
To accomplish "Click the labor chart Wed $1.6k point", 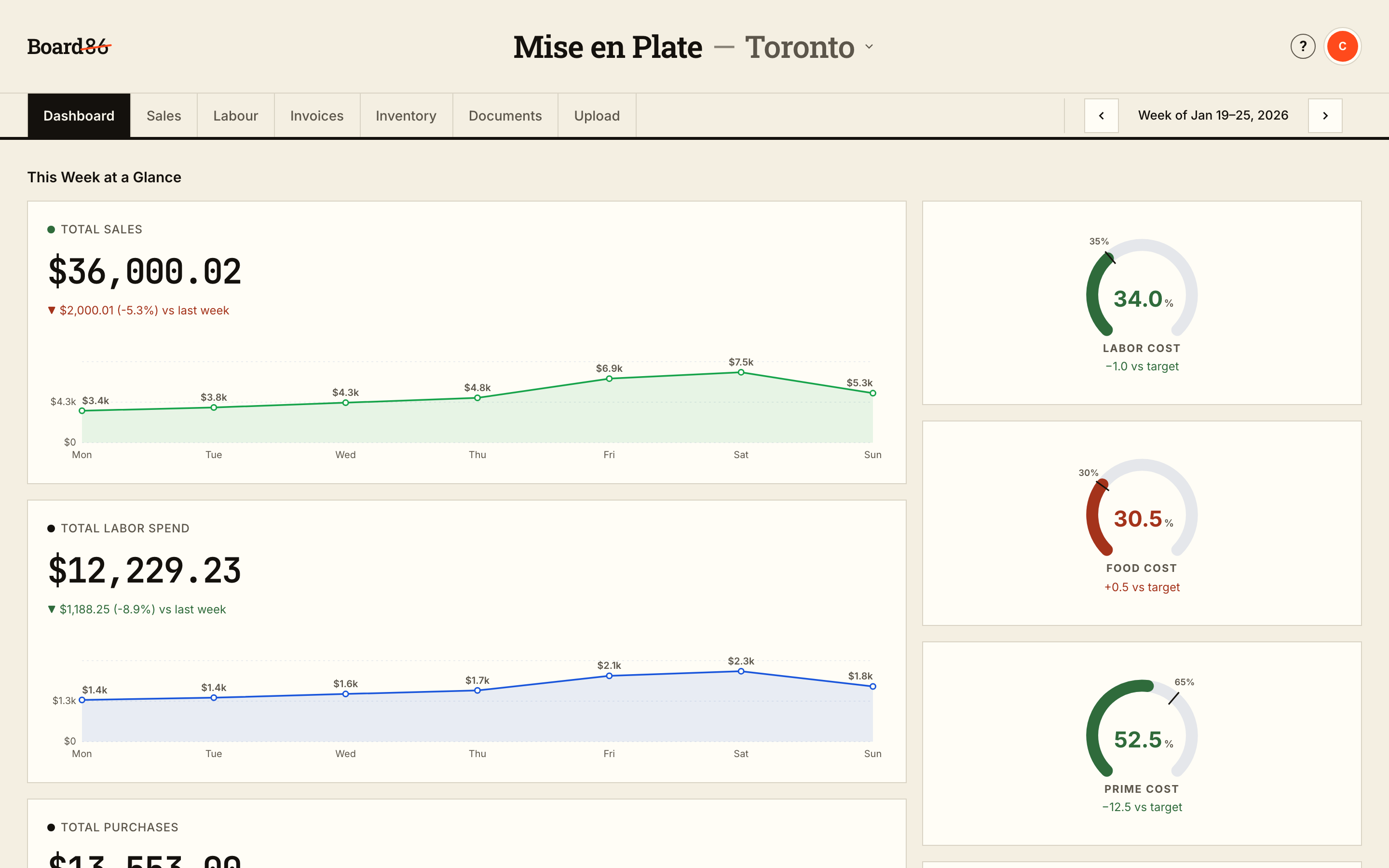I will point(345,694).
